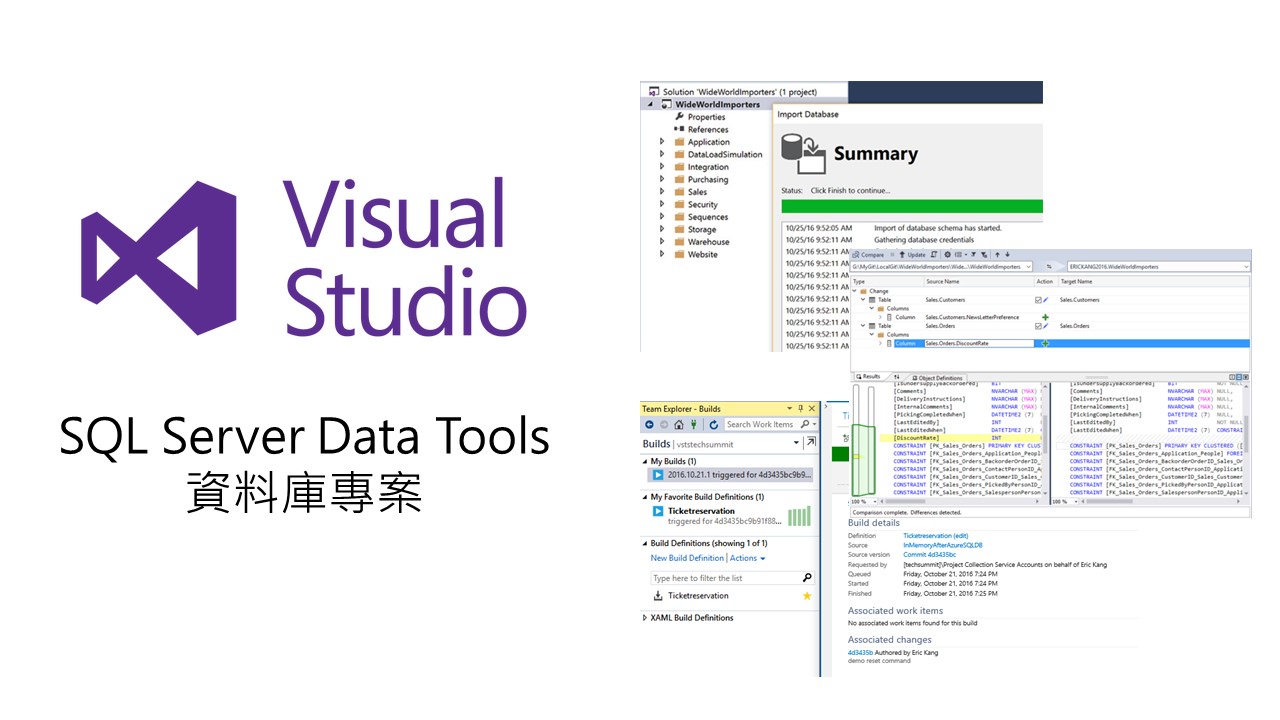Click the Update button in schema compare toolbar
Screen dimensions: 1280x720
pyautogui.click(x=912, y=255)
